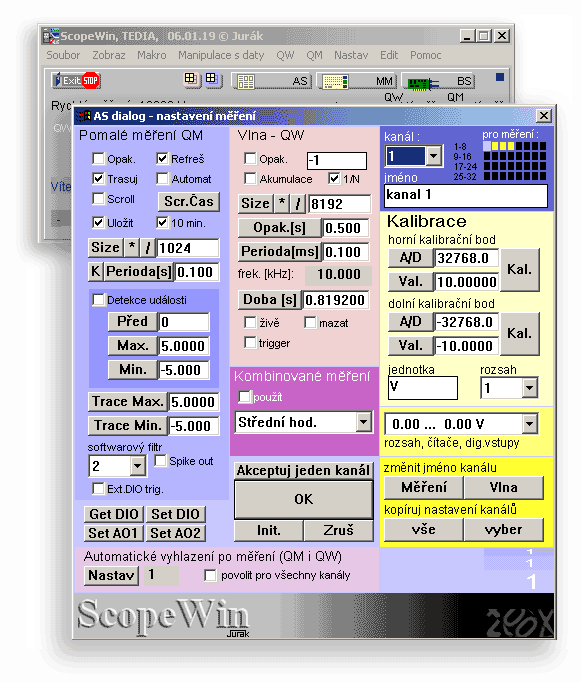Open Manipulace s daty menu
This screenshot has width=581, height=682.
coord(221,55)
